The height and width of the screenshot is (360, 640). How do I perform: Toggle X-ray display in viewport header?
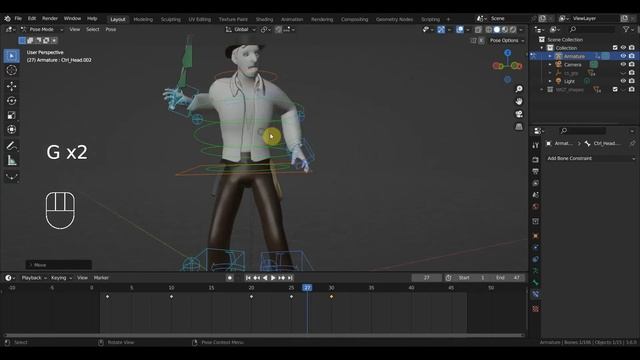478,29
